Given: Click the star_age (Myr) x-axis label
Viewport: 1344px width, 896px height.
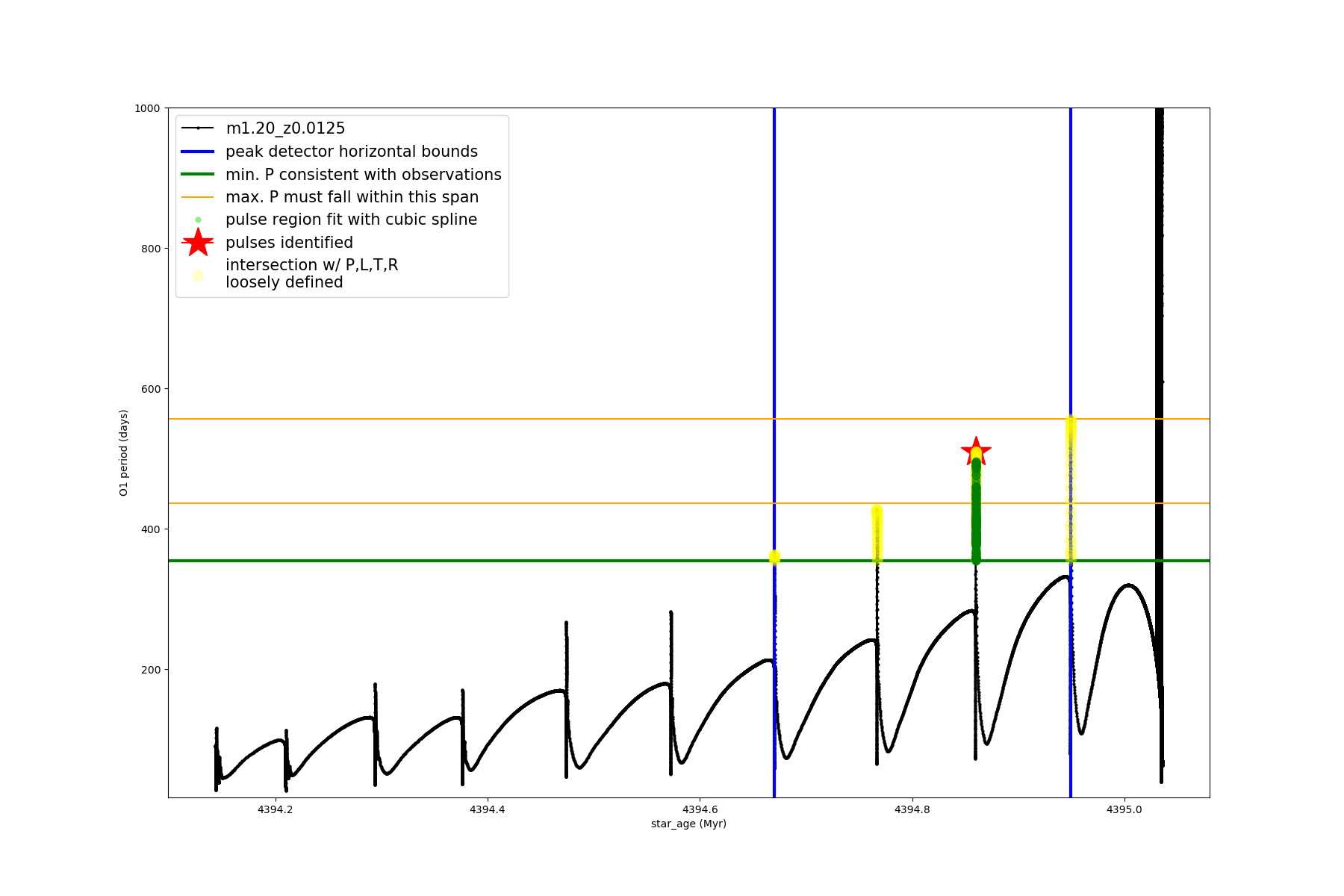Looking at the screenshot, I should (688, 824).
